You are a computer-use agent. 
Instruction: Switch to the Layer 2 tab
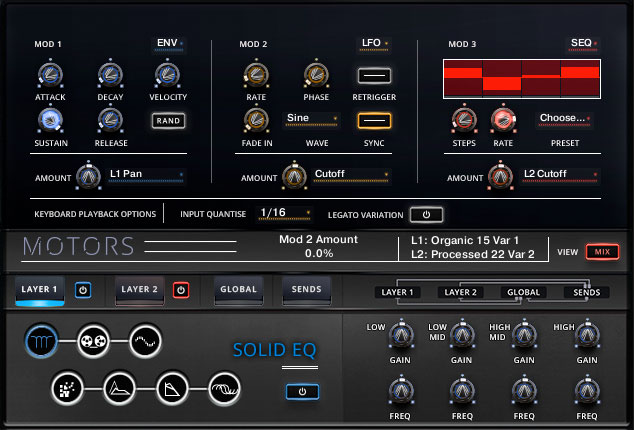[140, 290]
